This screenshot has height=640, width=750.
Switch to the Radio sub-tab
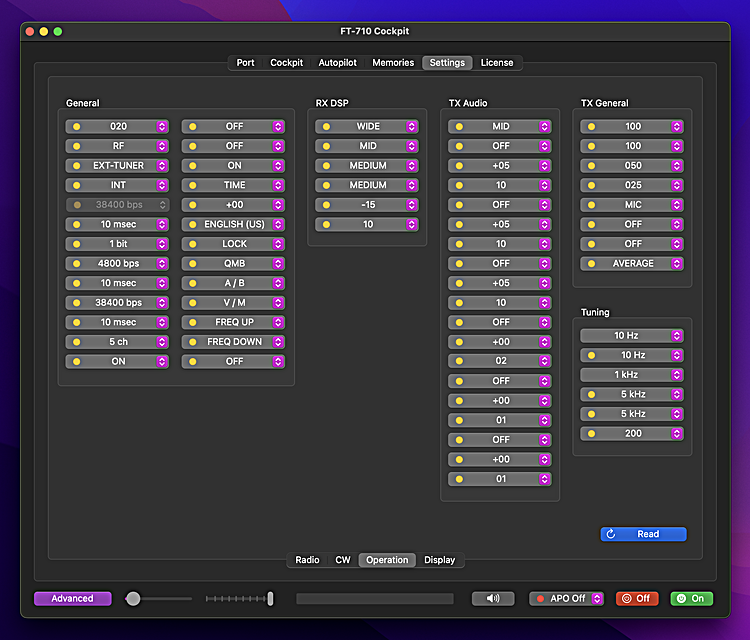pyautogui.click(x=307, y=560)
